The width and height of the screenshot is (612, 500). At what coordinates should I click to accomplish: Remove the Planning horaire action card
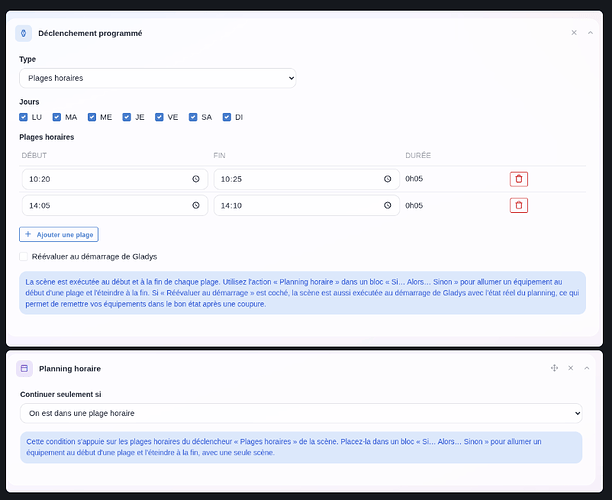[x=571, y=368]
